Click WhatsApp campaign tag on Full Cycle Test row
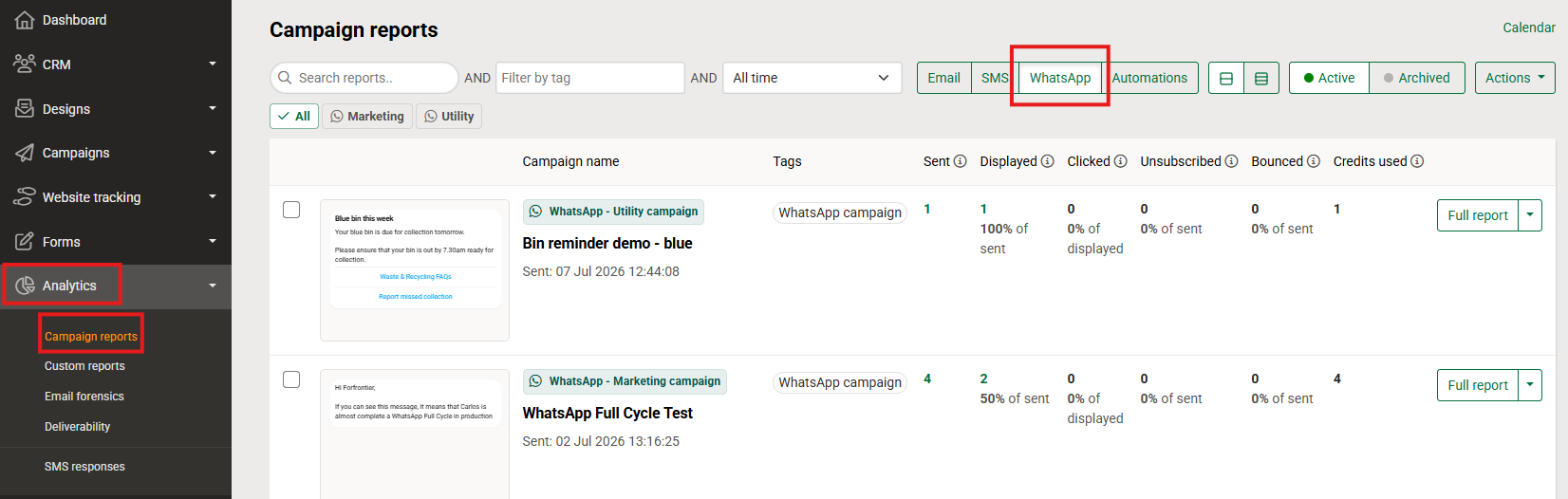The image size is (1568, 499). tap(840, 382)
